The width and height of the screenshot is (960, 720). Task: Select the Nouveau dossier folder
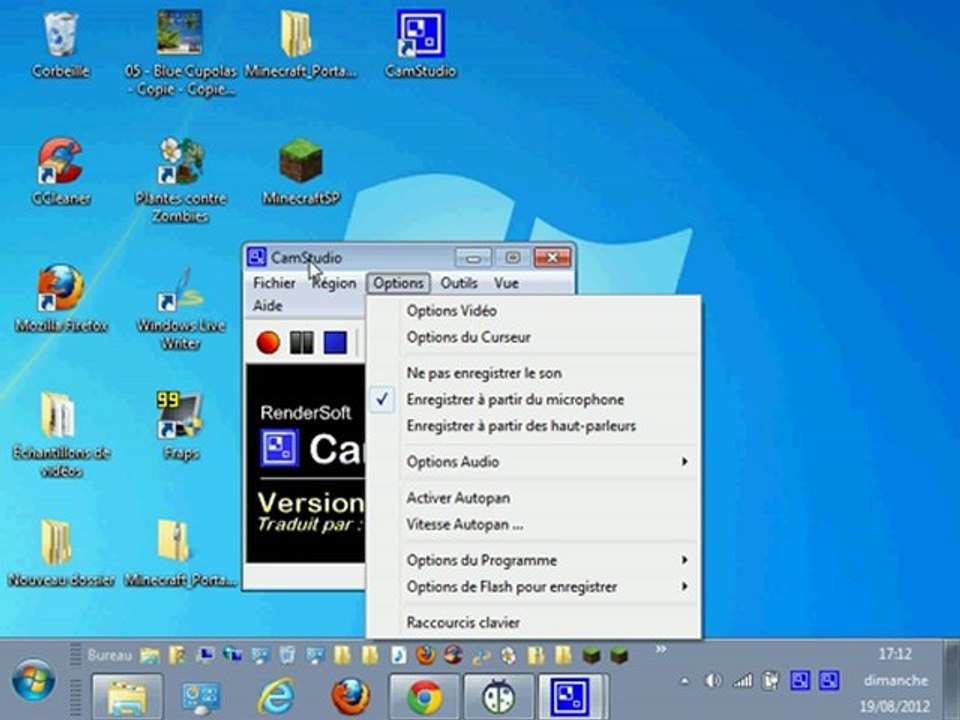(x=60, y=553)
